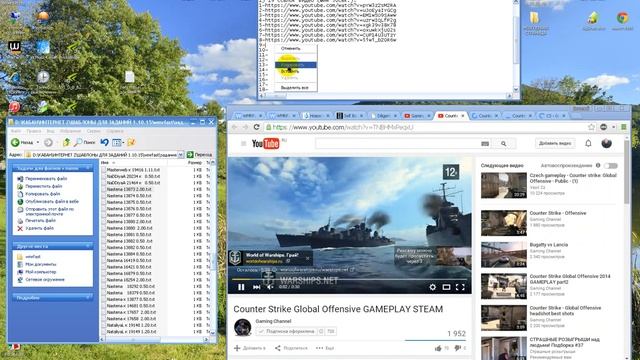Open player settings gear
The width and height of the screenshot is (640, 360).
click(x=432, y=287)
